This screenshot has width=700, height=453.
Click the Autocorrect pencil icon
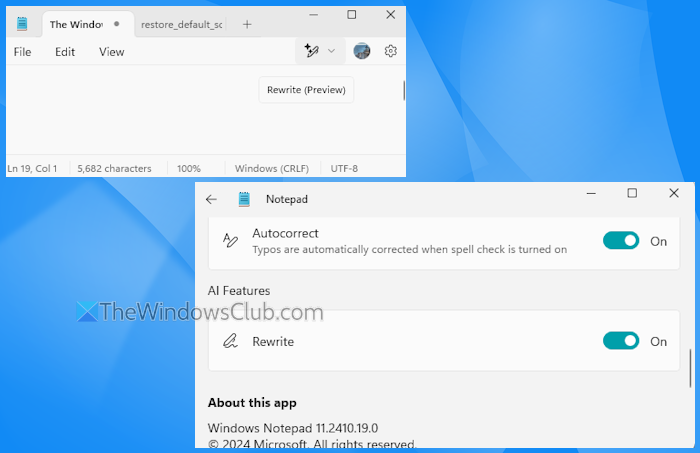pos(230,241)
